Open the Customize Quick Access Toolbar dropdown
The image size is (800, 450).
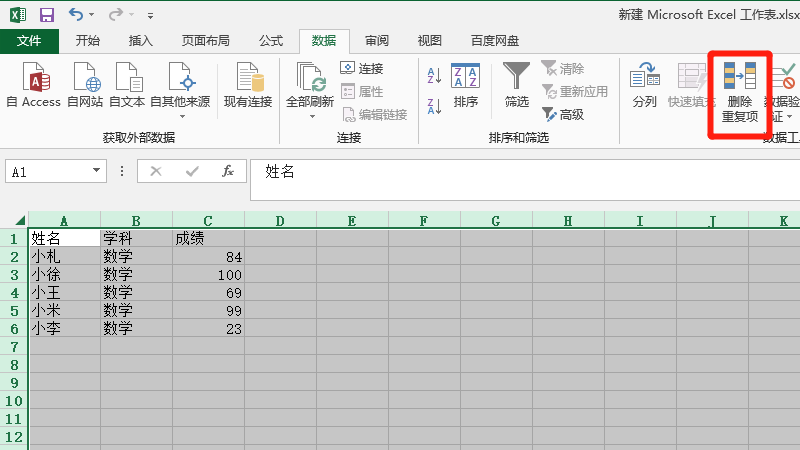coord(151,16)
